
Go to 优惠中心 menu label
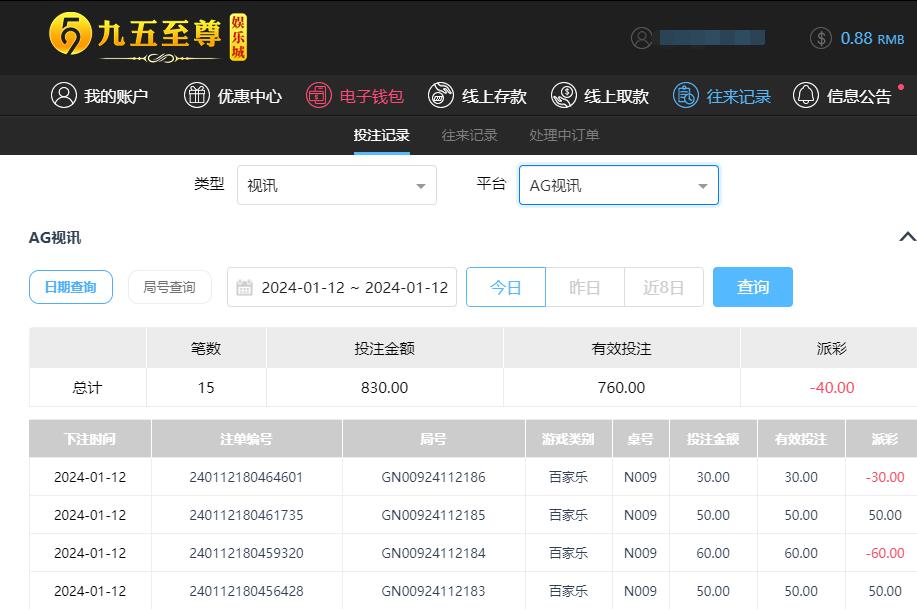(250, 96)
